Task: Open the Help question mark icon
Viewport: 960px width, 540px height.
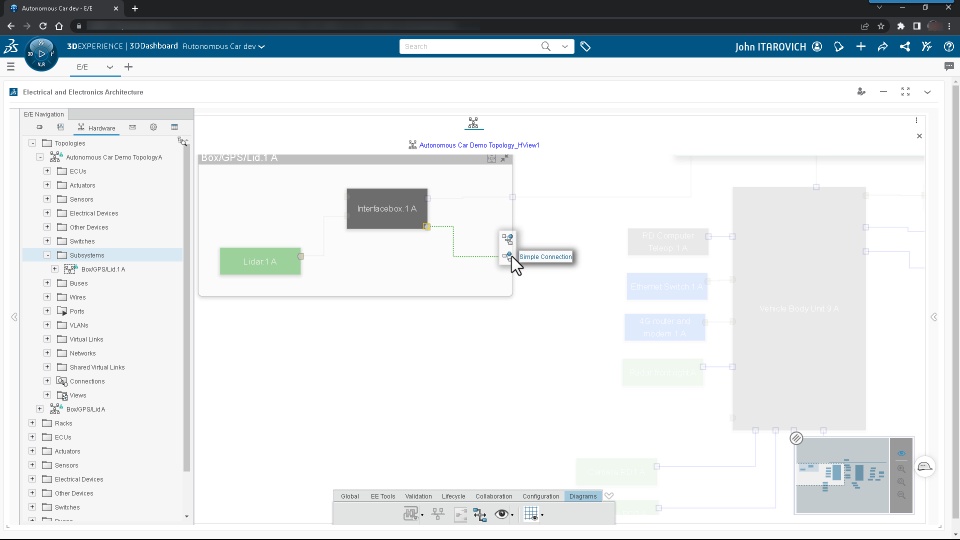Action: click(948, 47)
